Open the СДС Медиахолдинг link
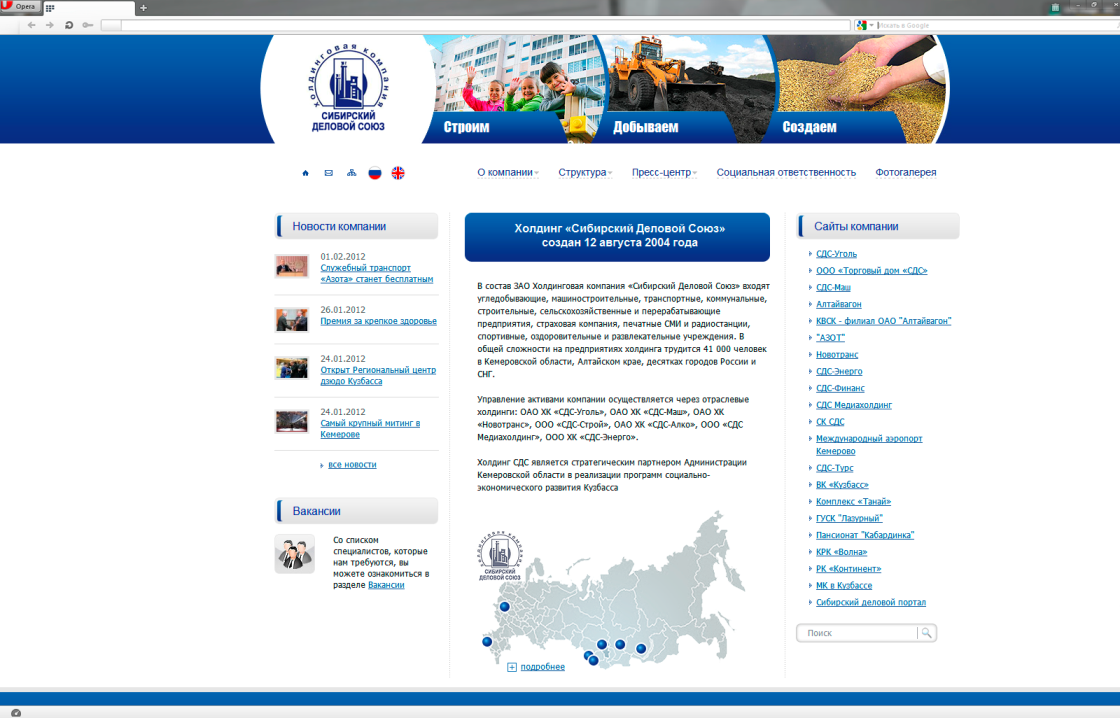The image size is (1120, 718). click(x=854, y=405)
